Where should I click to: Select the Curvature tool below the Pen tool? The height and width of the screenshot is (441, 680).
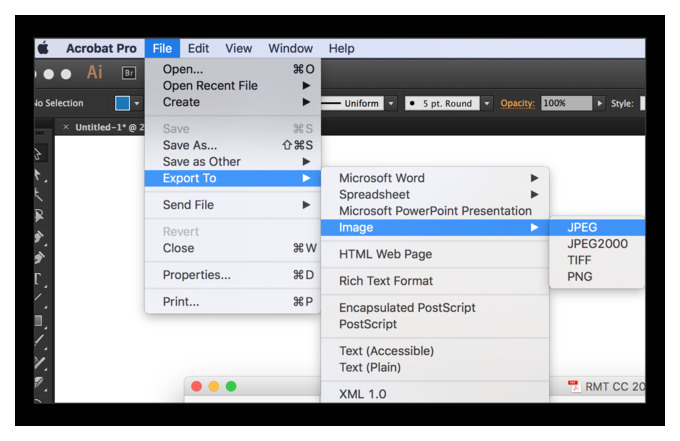(39, 258)
